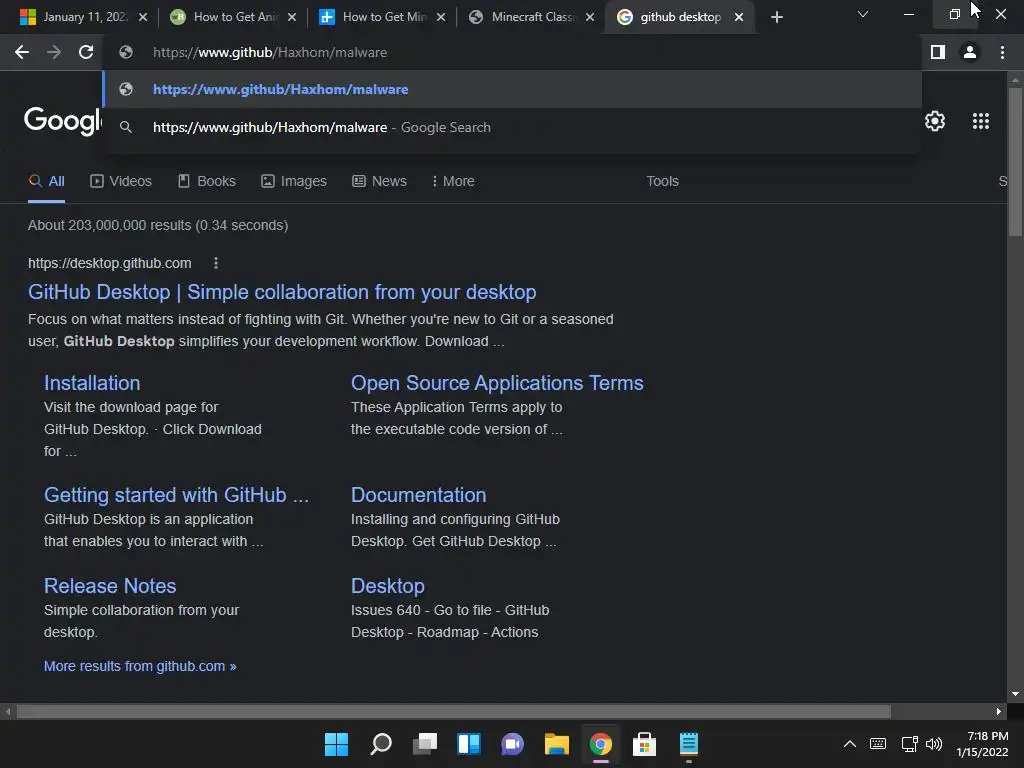Viewport: 1024px width, 768px height.
Task: Open search Tools options
Action: coord(662,182)
